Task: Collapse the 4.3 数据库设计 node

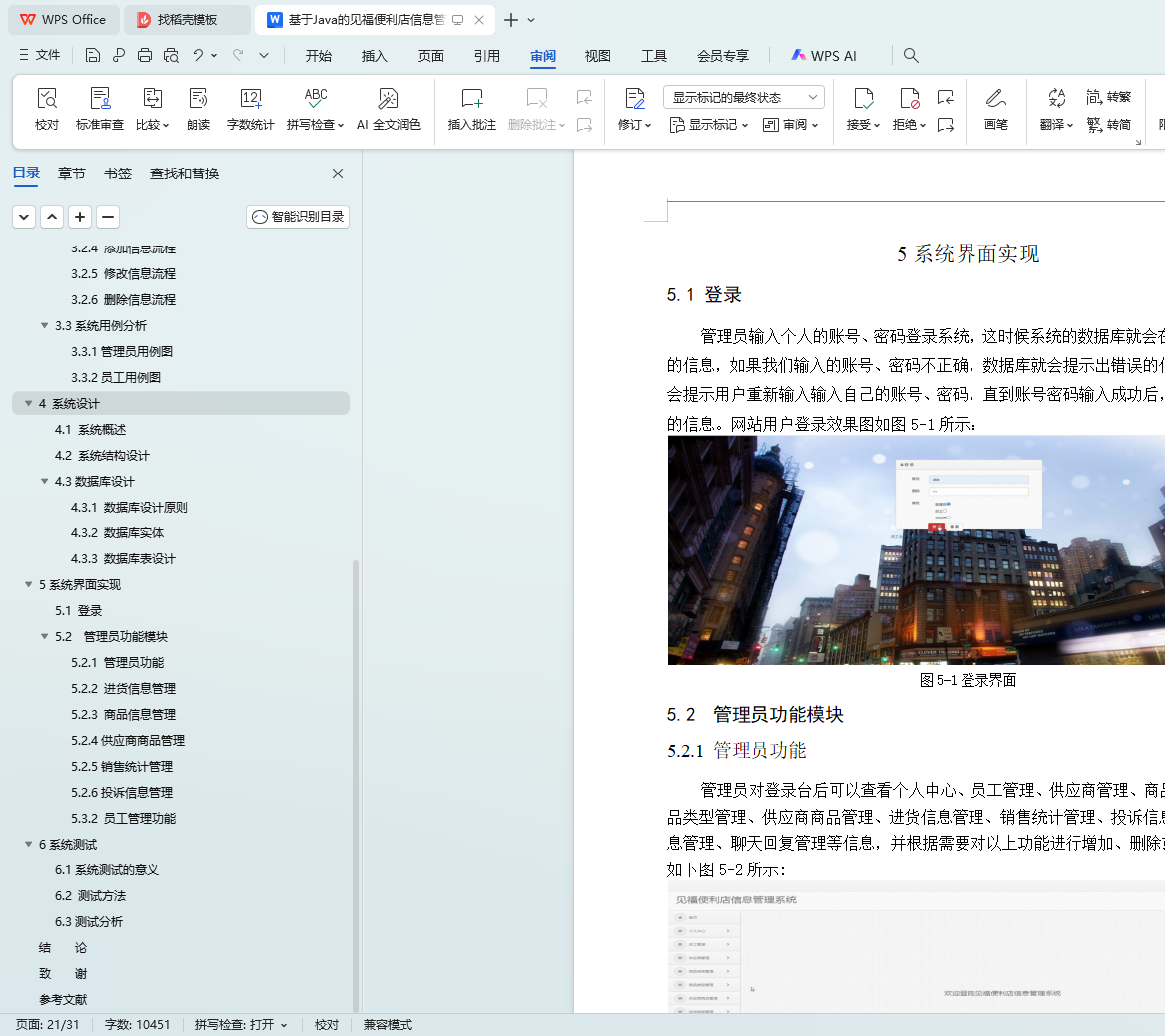Action: [45, 482]
